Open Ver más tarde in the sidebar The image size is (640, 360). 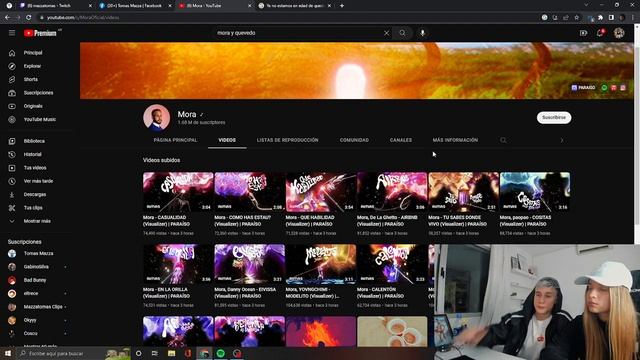point(37,181)
